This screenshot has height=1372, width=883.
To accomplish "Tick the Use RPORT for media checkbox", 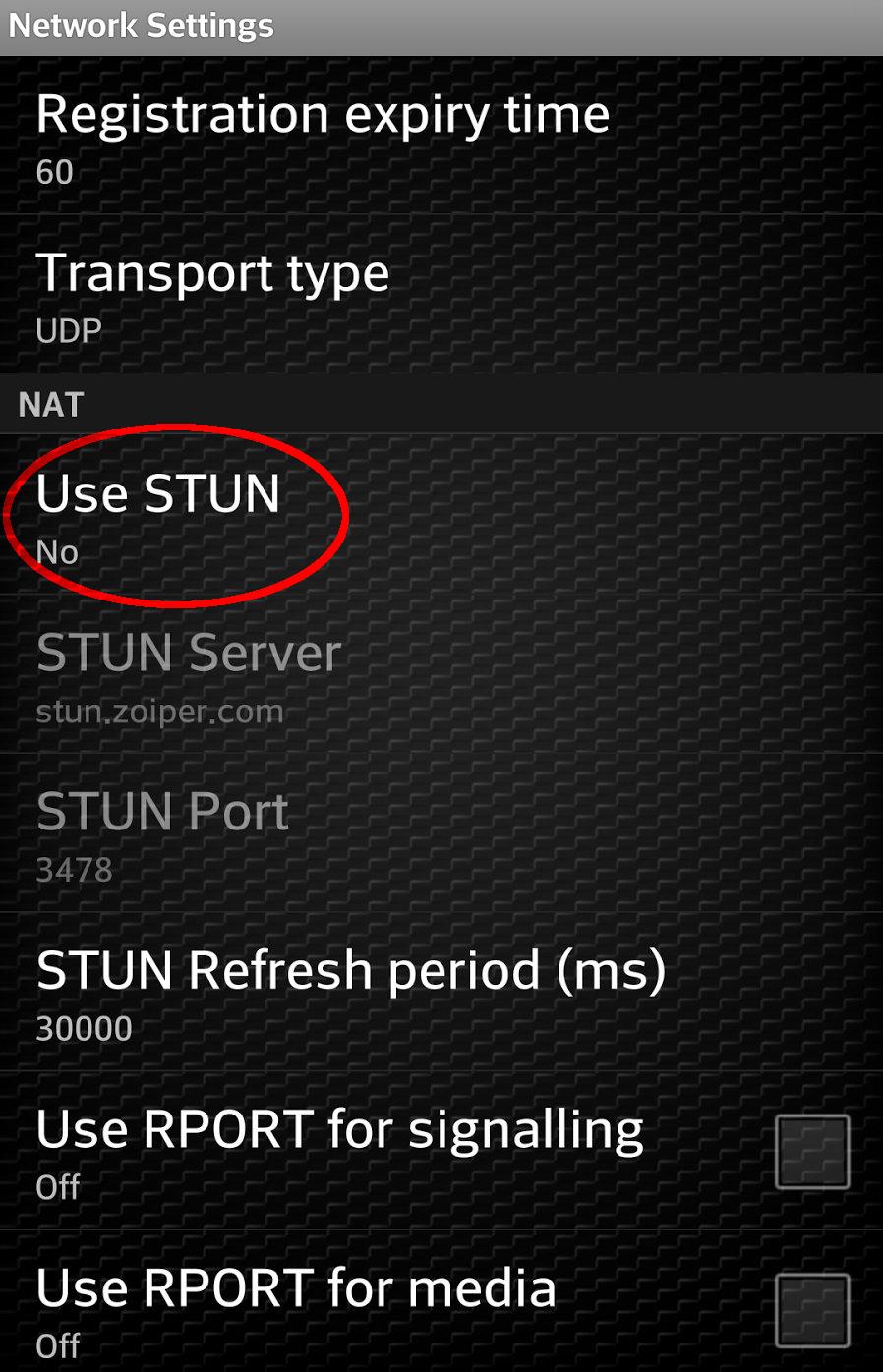I will 812,1310.
